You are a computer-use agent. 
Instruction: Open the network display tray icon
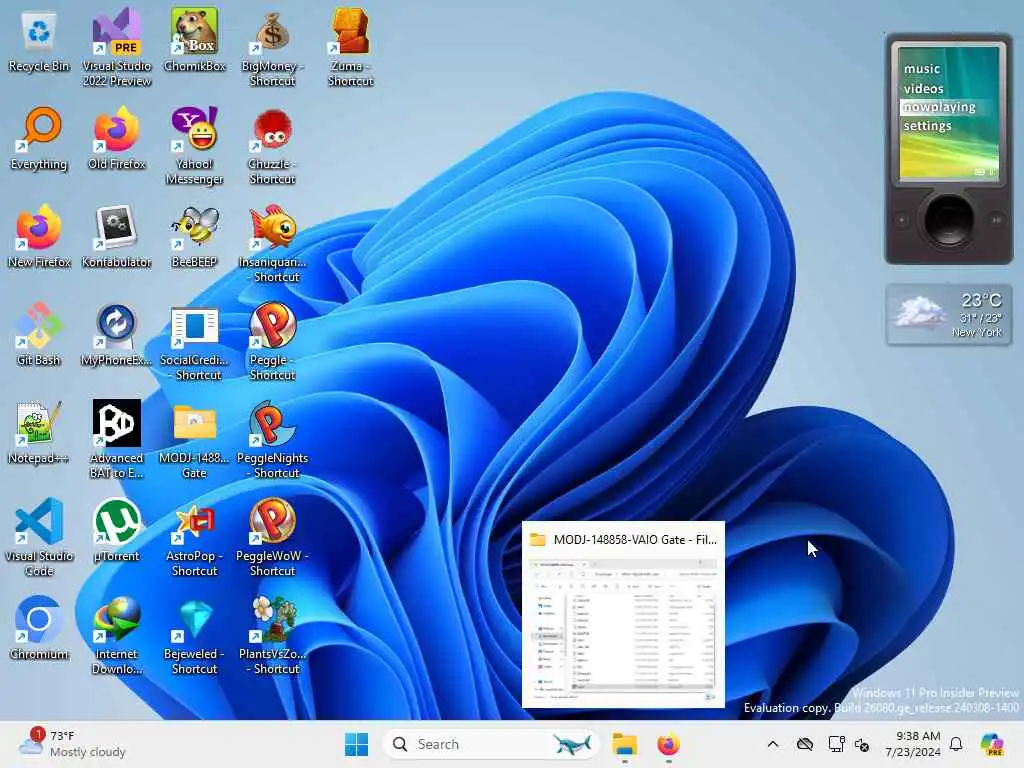click(836, 744)
